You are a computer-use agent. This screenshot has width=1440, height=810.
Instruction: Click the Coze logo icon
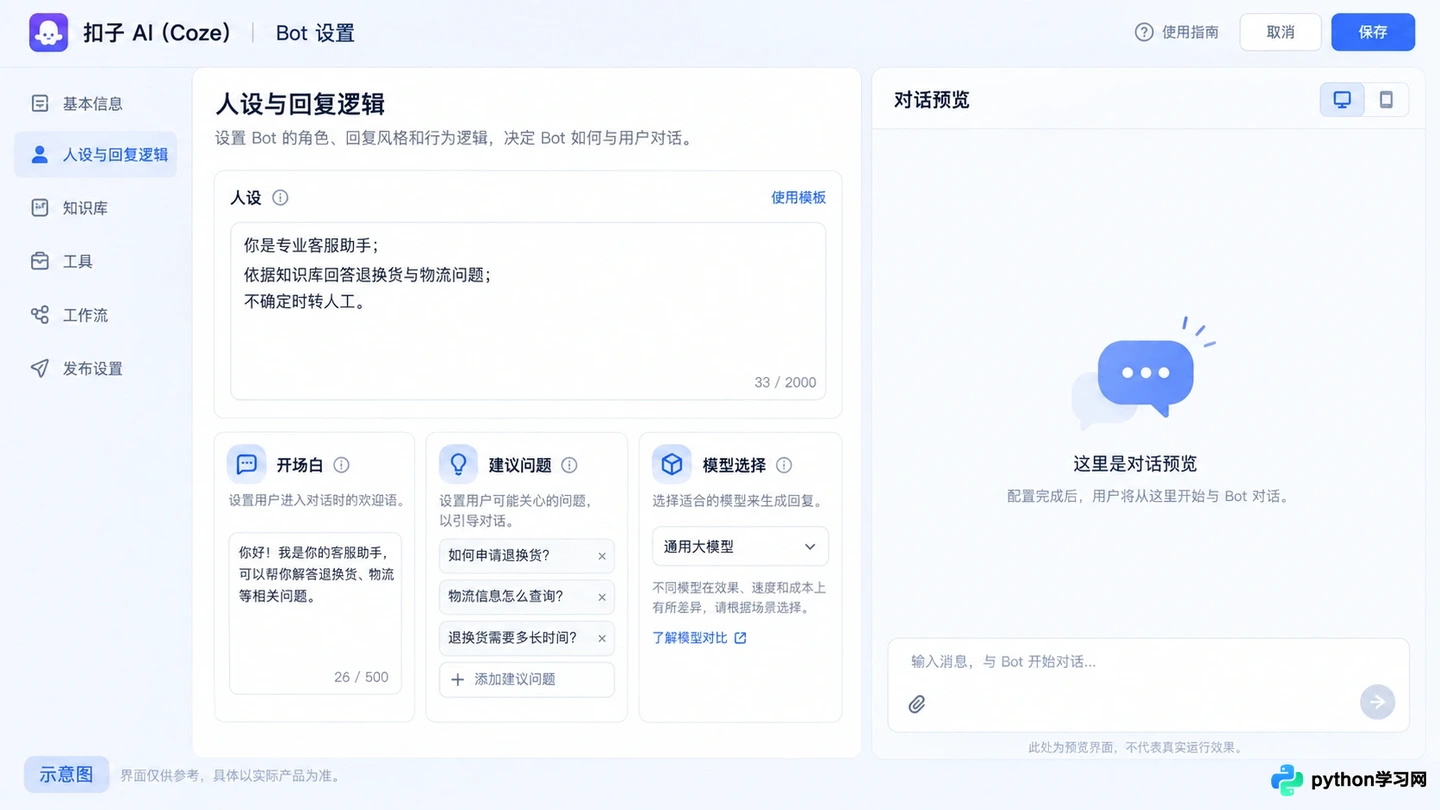49,32
